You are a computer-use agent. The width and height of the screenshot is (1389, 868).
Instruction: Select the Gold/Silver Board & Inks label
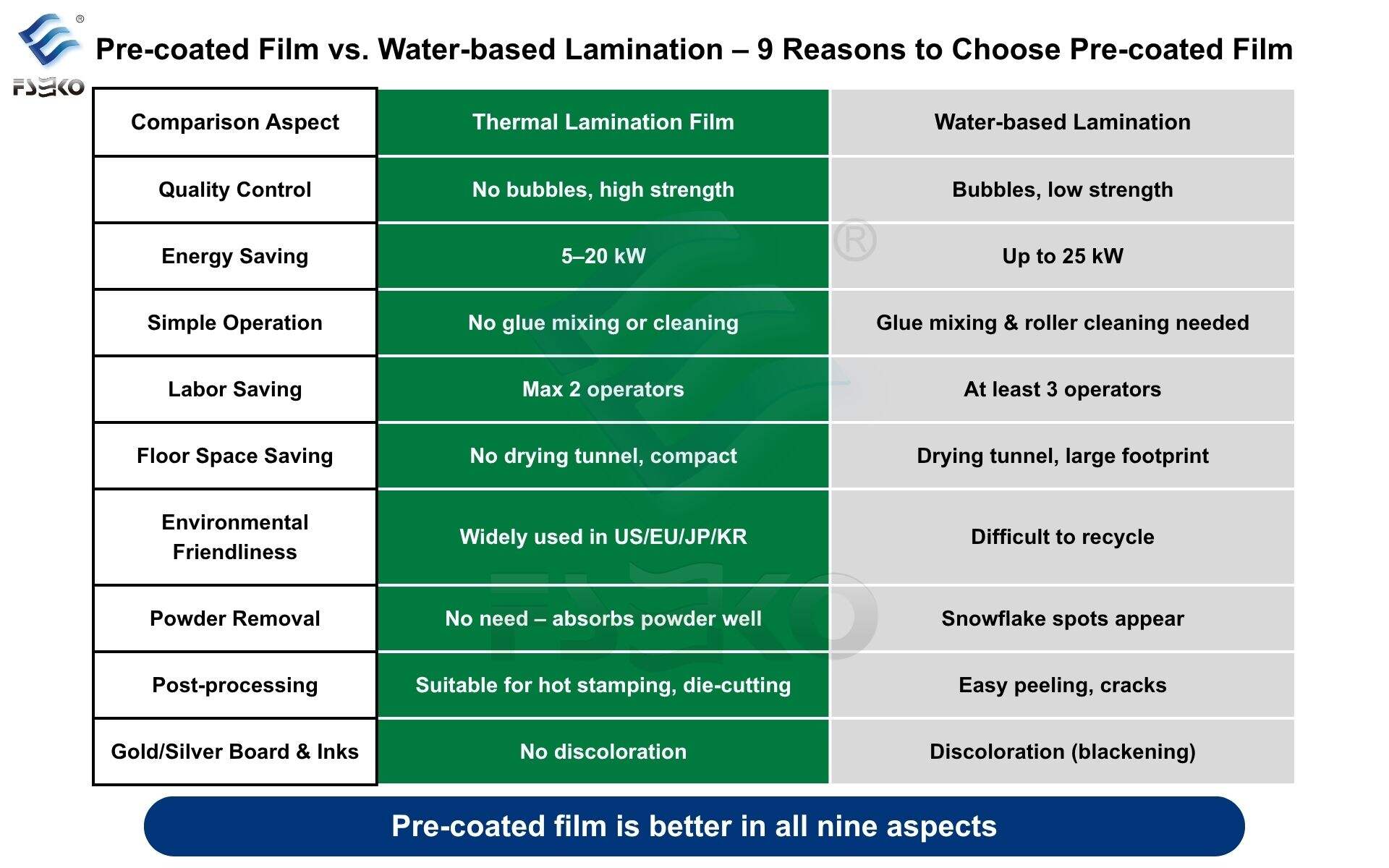point(235,752)
